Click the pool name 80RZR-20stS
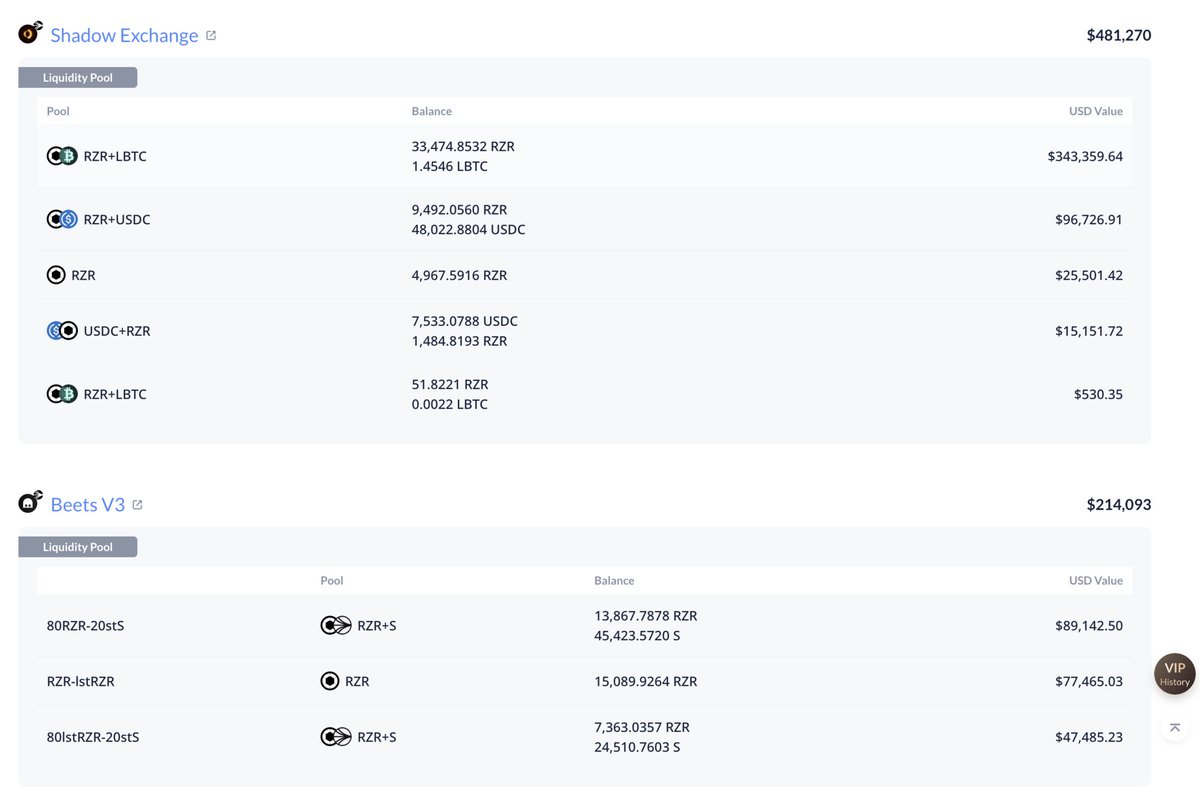 tap(86, 625)
